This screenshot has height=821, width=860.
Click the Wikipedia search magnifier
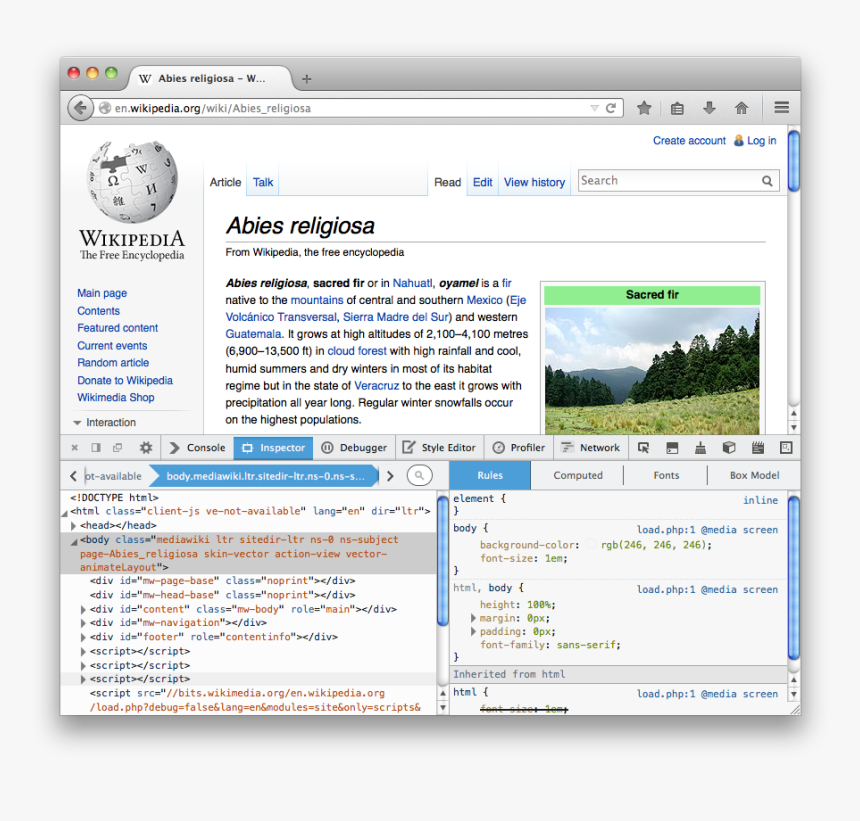767,181
